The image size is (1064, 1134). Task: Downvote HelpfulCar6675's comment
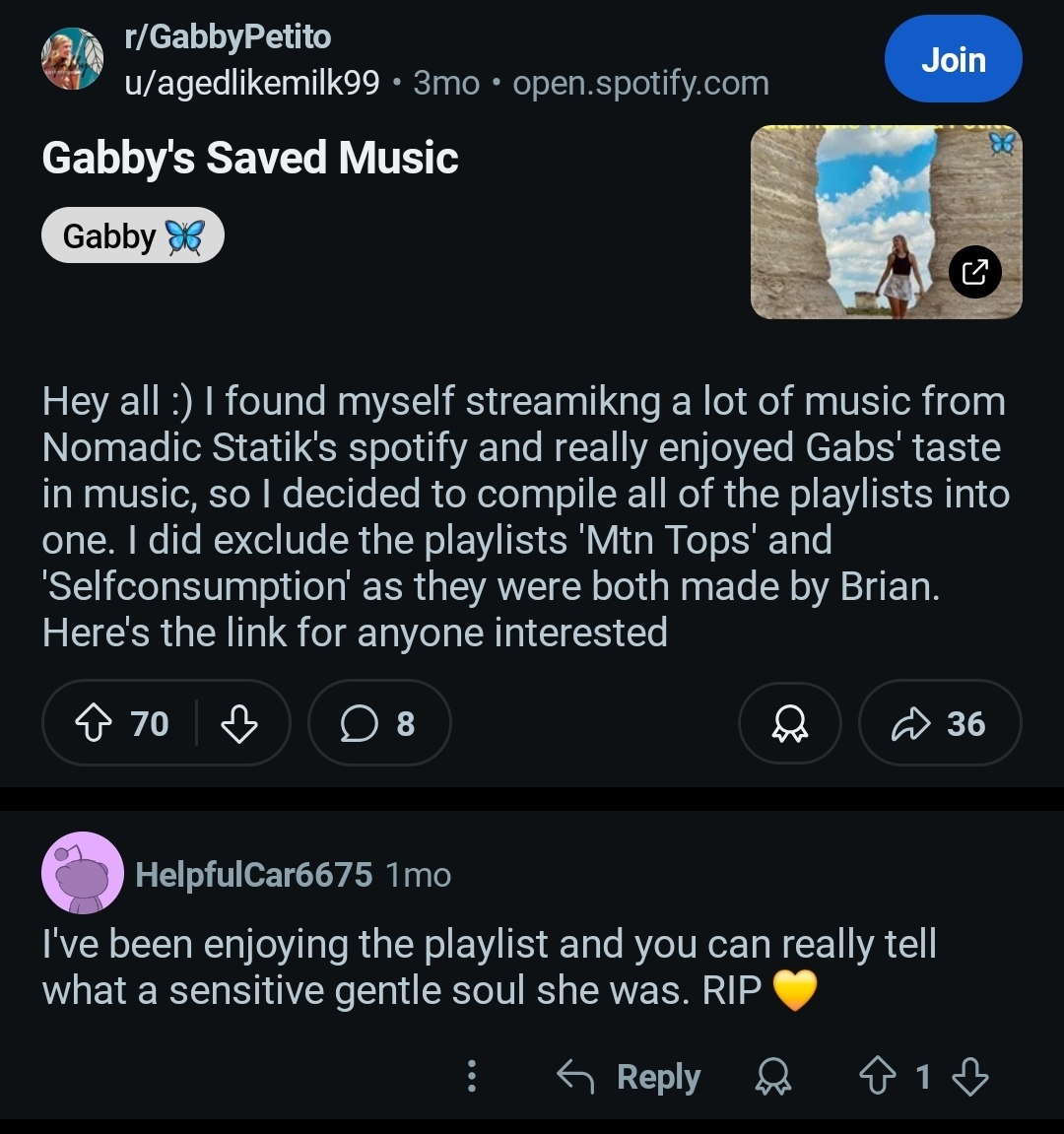970,1076
